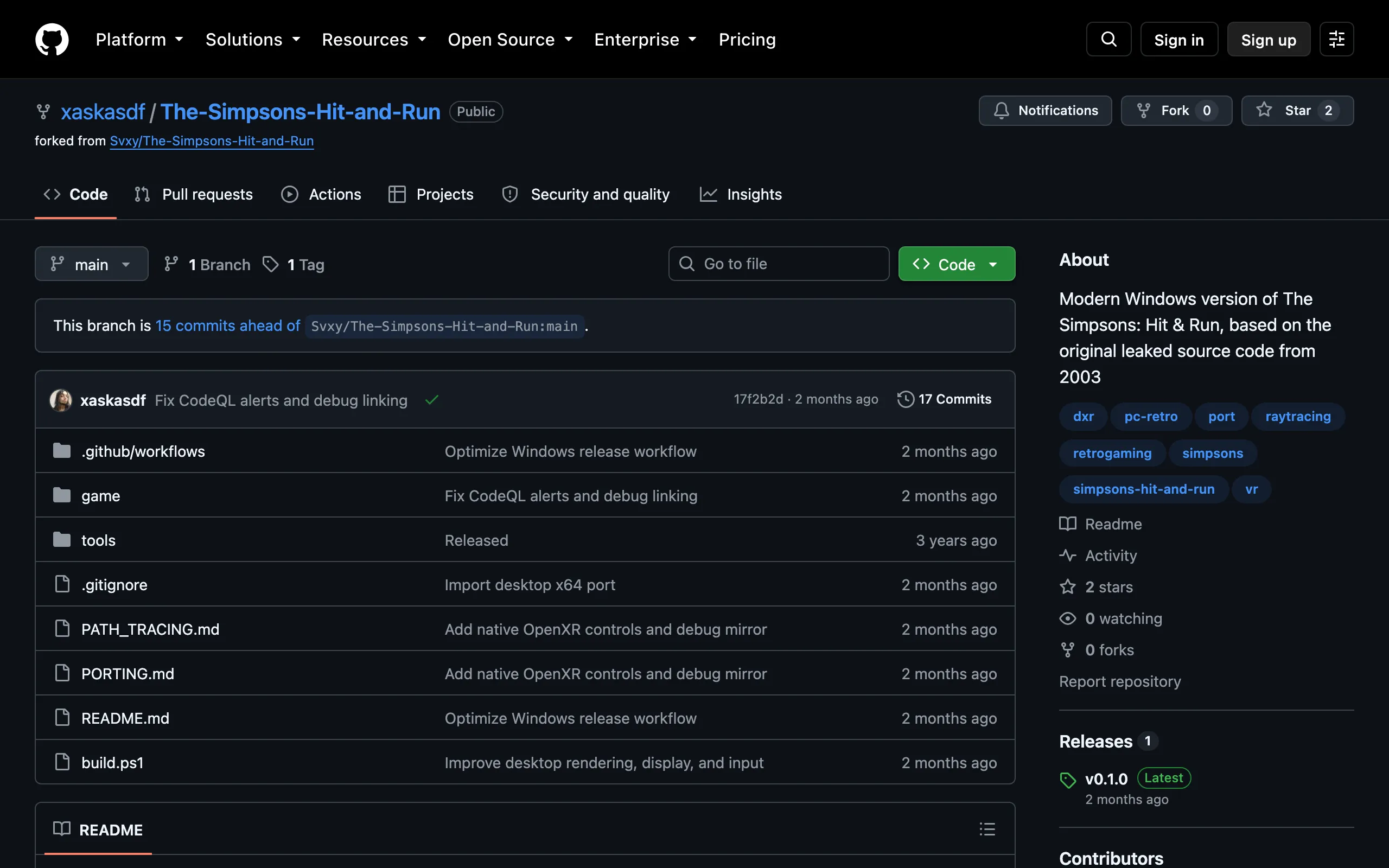
Task: View the 15 commits ahead comparison
Action: tap(228, 325)
